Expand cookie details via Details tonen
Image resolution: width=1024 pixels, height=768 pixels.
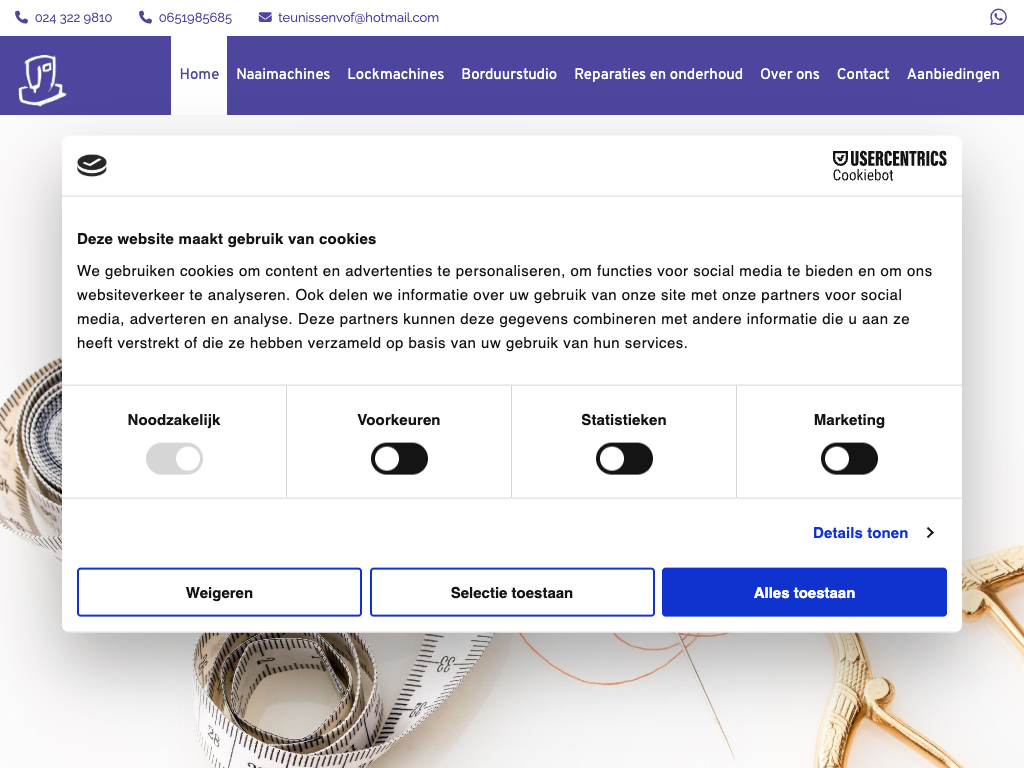(860, 533)
